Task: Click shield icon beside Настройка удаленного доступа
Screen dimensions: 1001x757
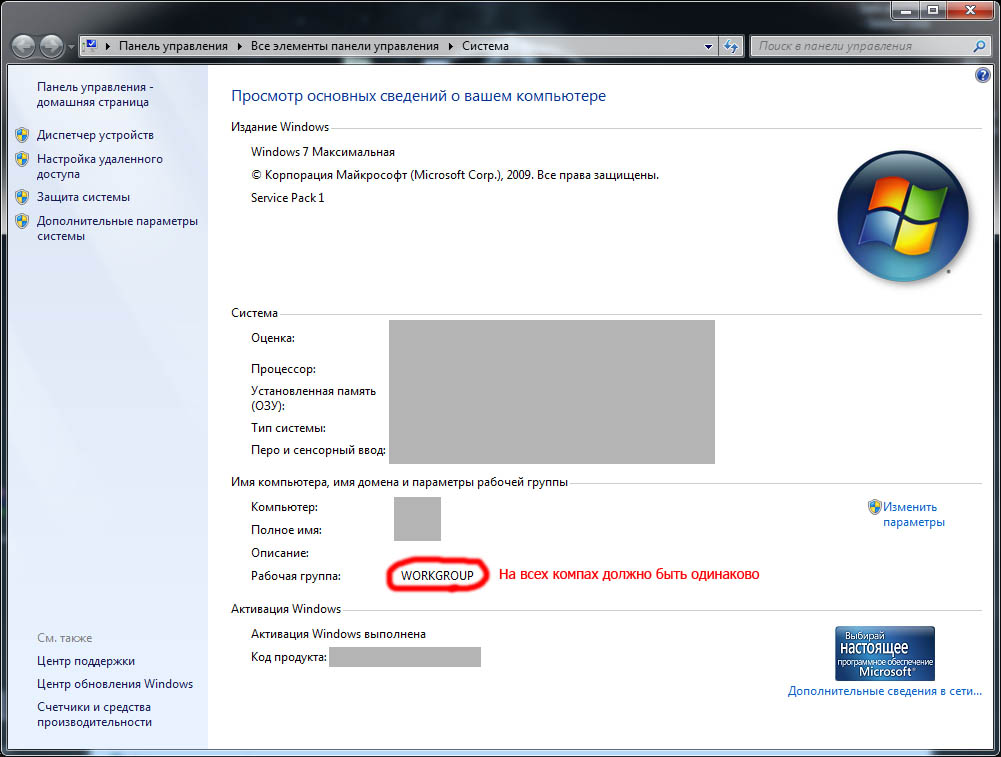Action: click(x=22, y=159)
